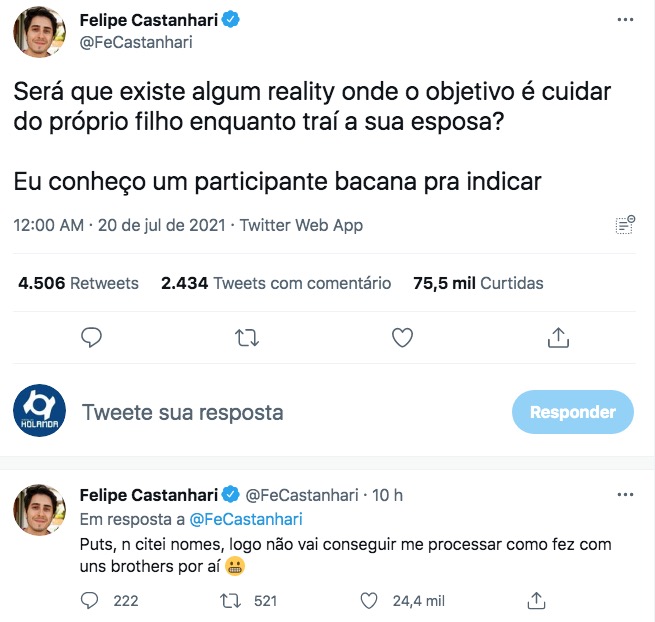Click the Twitter Web App source link

tap(301, 225)
